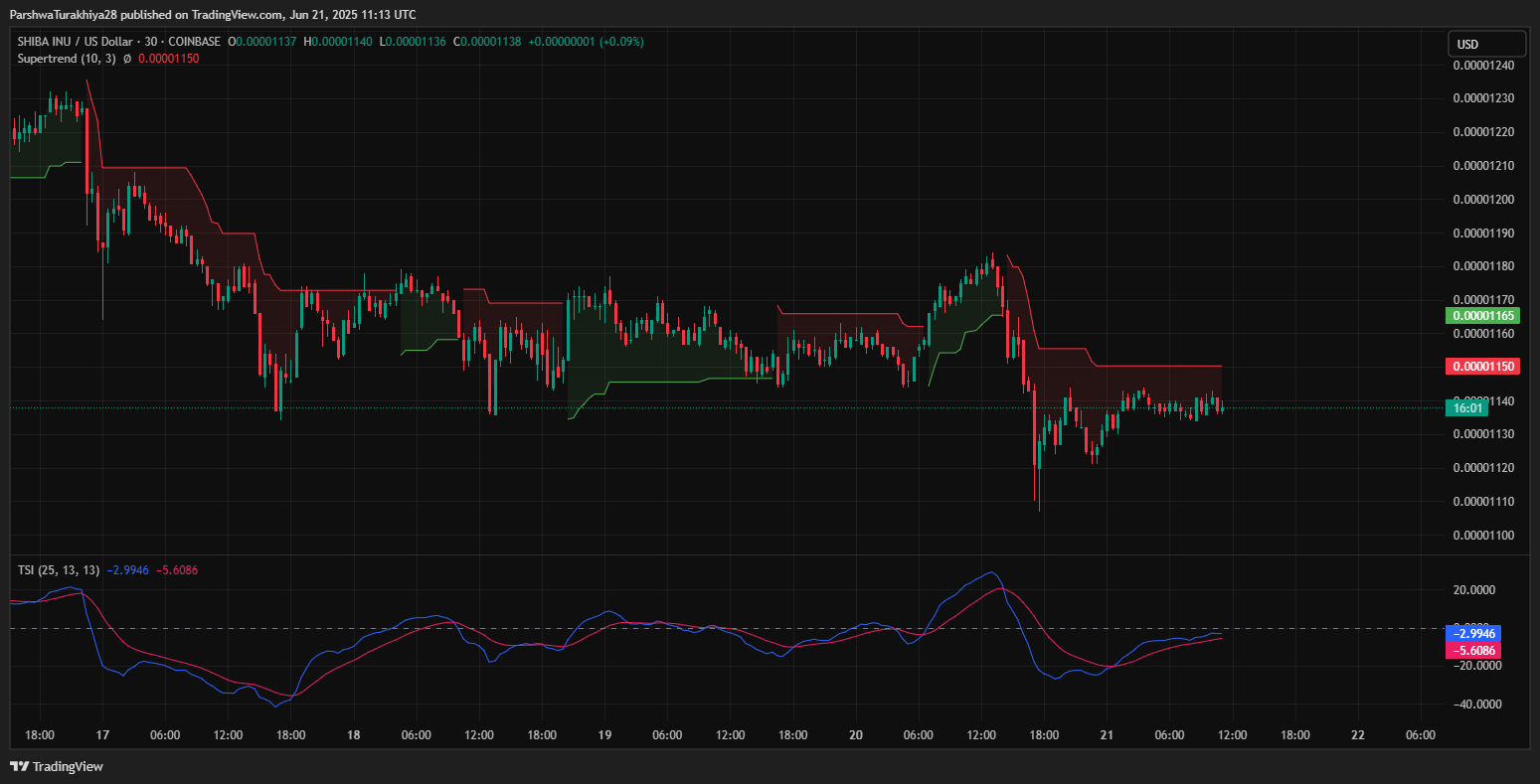Screen dimensions: 1540x784
Task: Open the USD currency selector
Action: pyautogui.click(x=1486, y=44)
